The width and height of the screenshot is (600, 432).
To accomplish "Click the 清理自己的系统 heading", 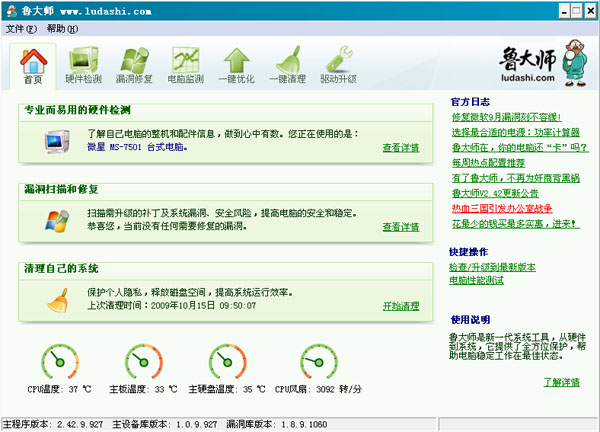I will [x=61, y=269].
